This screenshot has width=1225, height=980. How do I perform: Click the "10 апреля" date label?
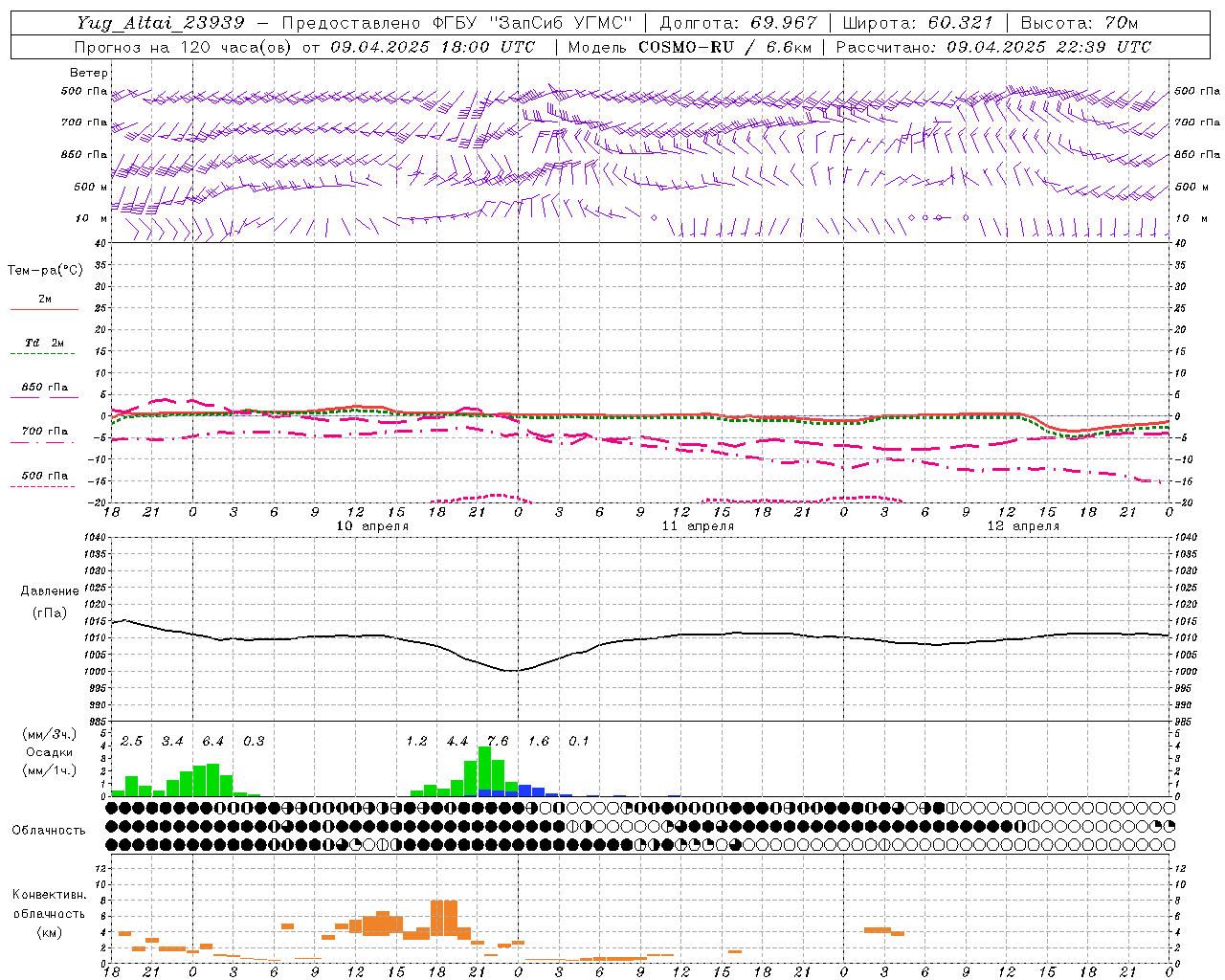(372, 526)
